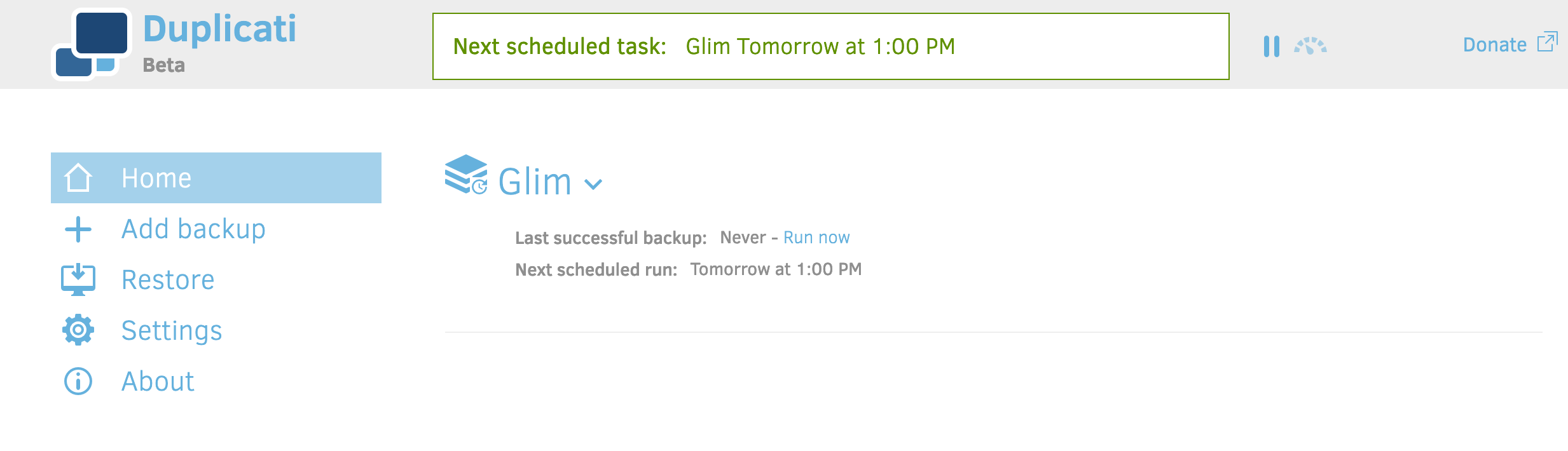Click the Duplicati title text
The height and width of the screenshot is (451, 1568).
point(219,29)
